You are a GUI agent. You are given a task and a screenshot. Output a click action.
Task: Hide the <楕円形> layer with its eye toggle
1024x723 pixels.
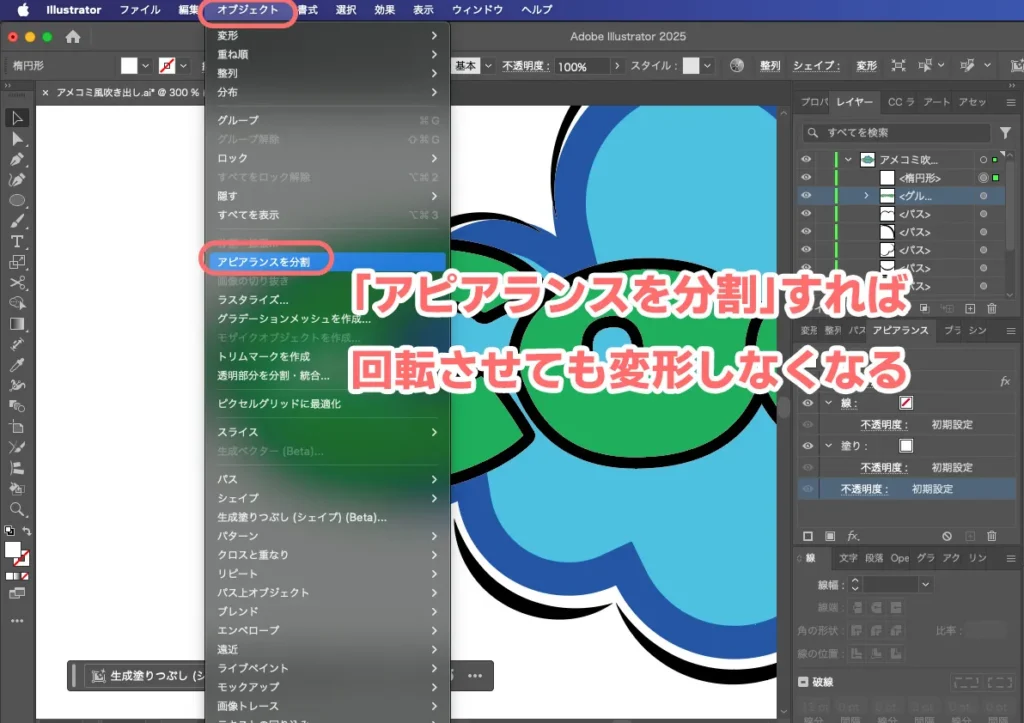(806, 179)
